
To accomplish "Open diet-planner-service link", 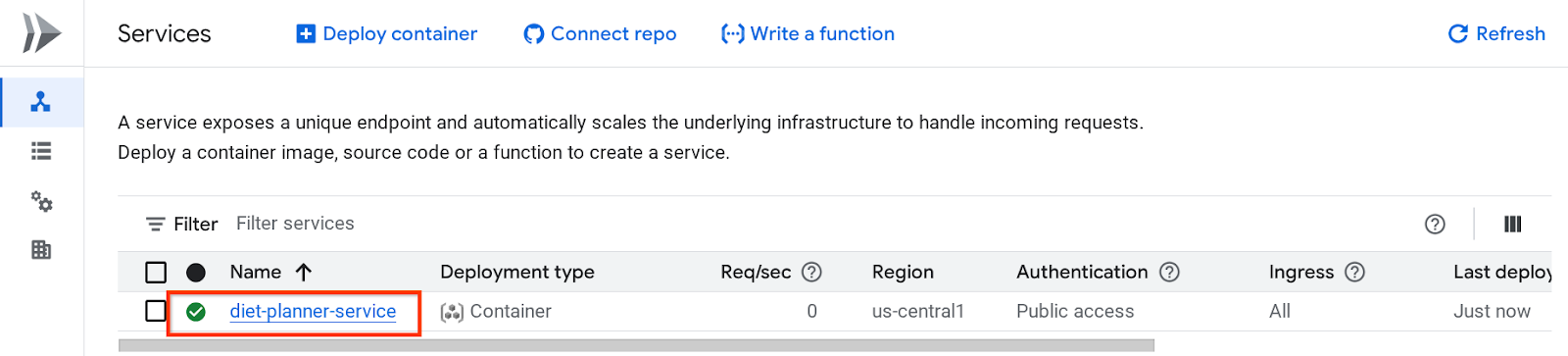I will (313, 311).
